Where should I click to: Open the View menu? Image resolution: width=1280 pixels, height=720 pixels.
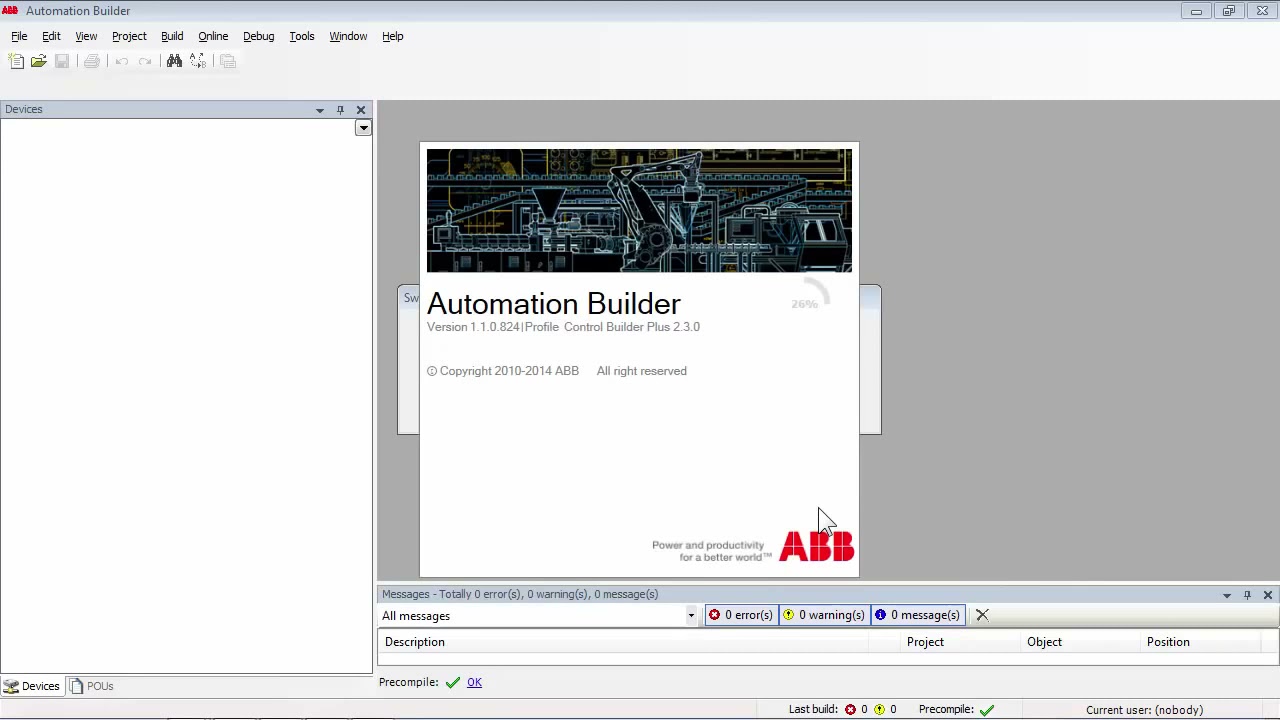[x=86, y=36]
